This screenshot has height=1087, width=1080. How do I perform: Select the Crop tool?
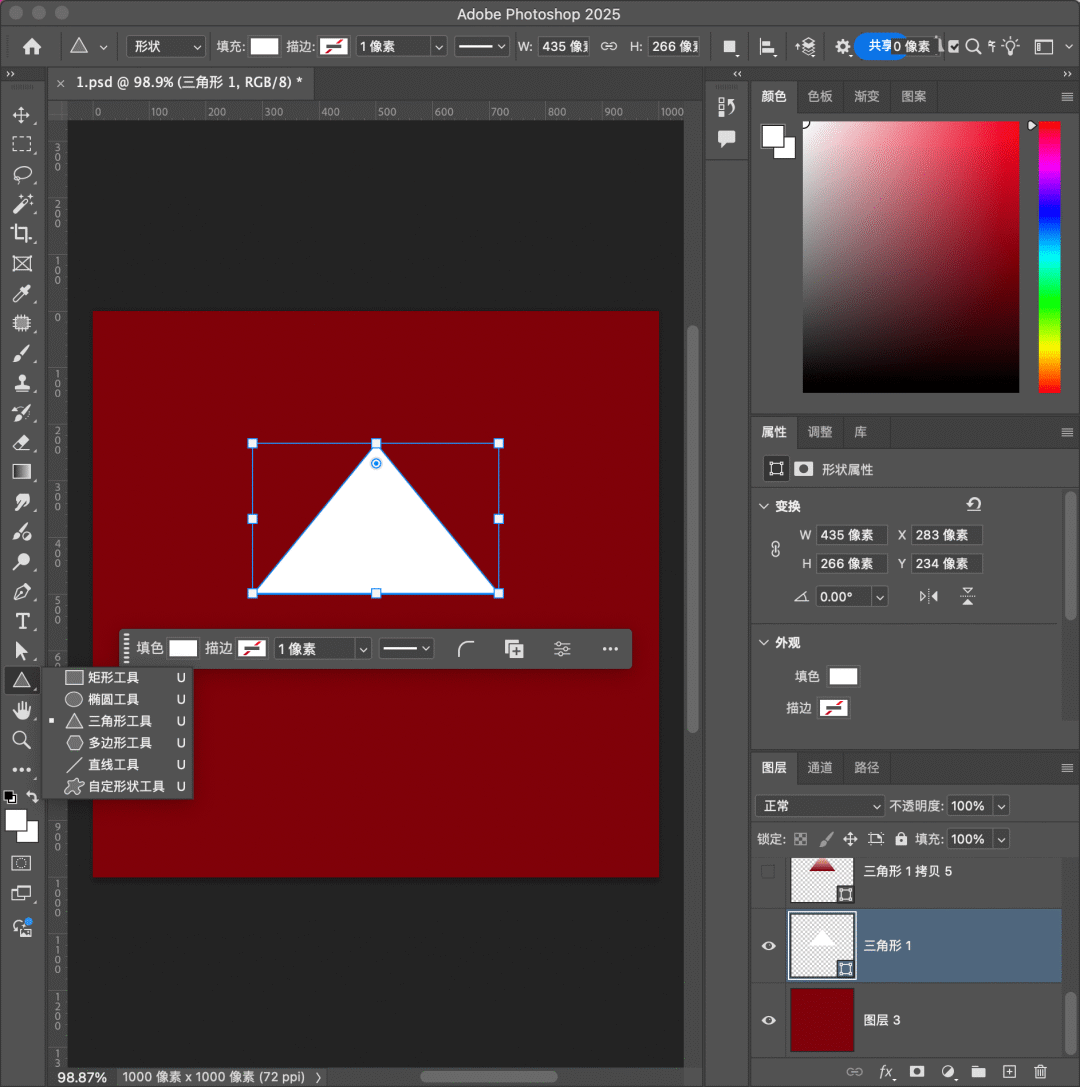[21, 233]
